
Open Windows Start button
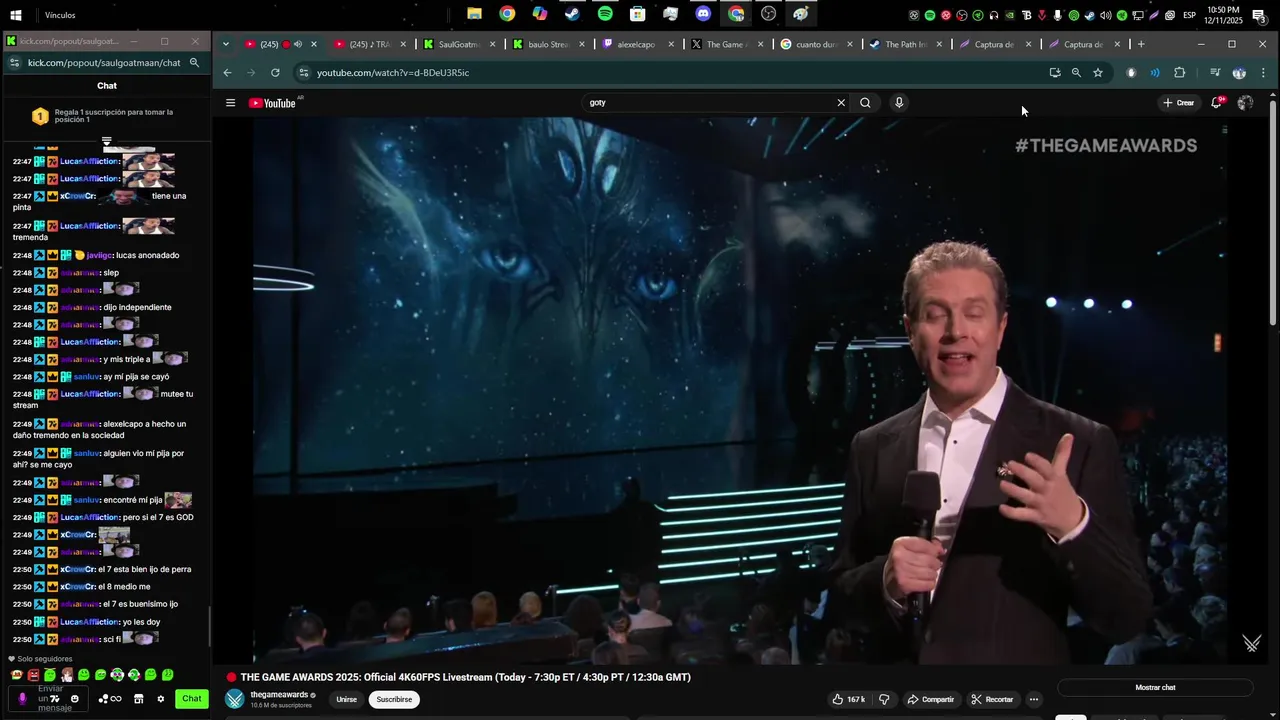[x=16, y=15]
